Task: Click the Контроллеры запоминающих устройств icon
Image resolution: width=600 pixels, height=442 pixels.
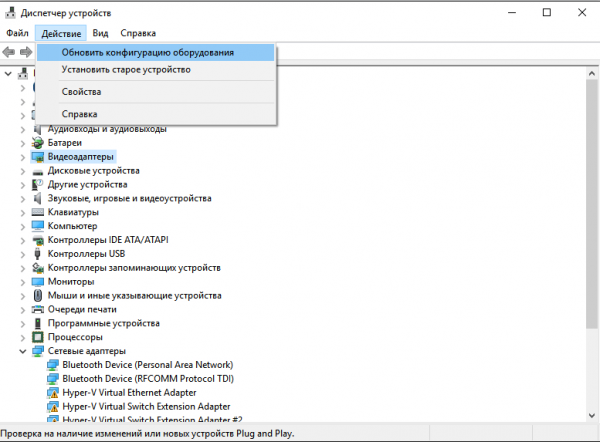Action: tap(38, 268)
